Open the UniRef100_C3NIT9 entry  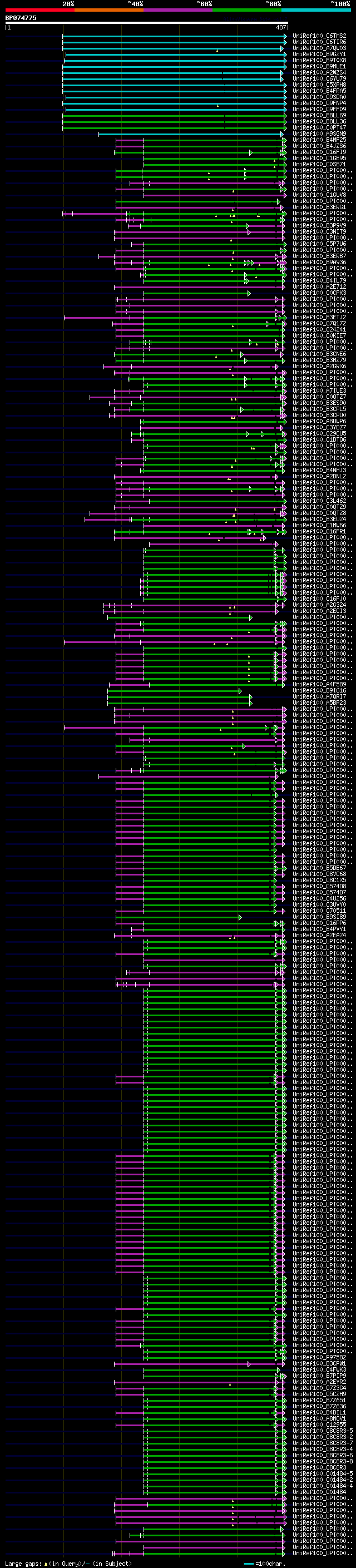319,232
